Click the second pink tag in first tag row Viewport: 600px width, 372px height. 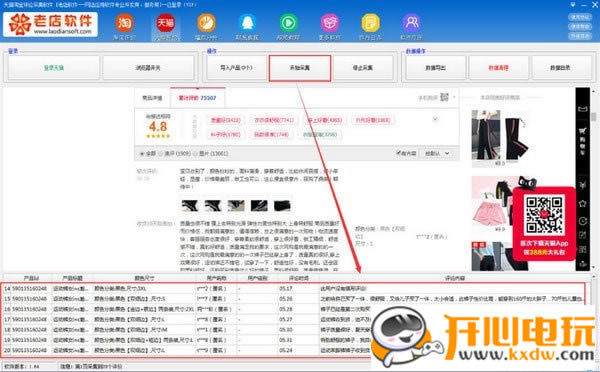(274, 120)
